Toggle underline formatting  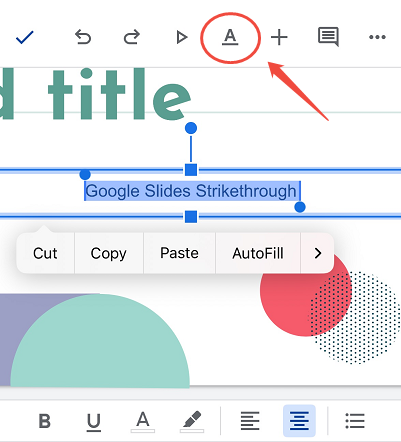pos(94,422)
